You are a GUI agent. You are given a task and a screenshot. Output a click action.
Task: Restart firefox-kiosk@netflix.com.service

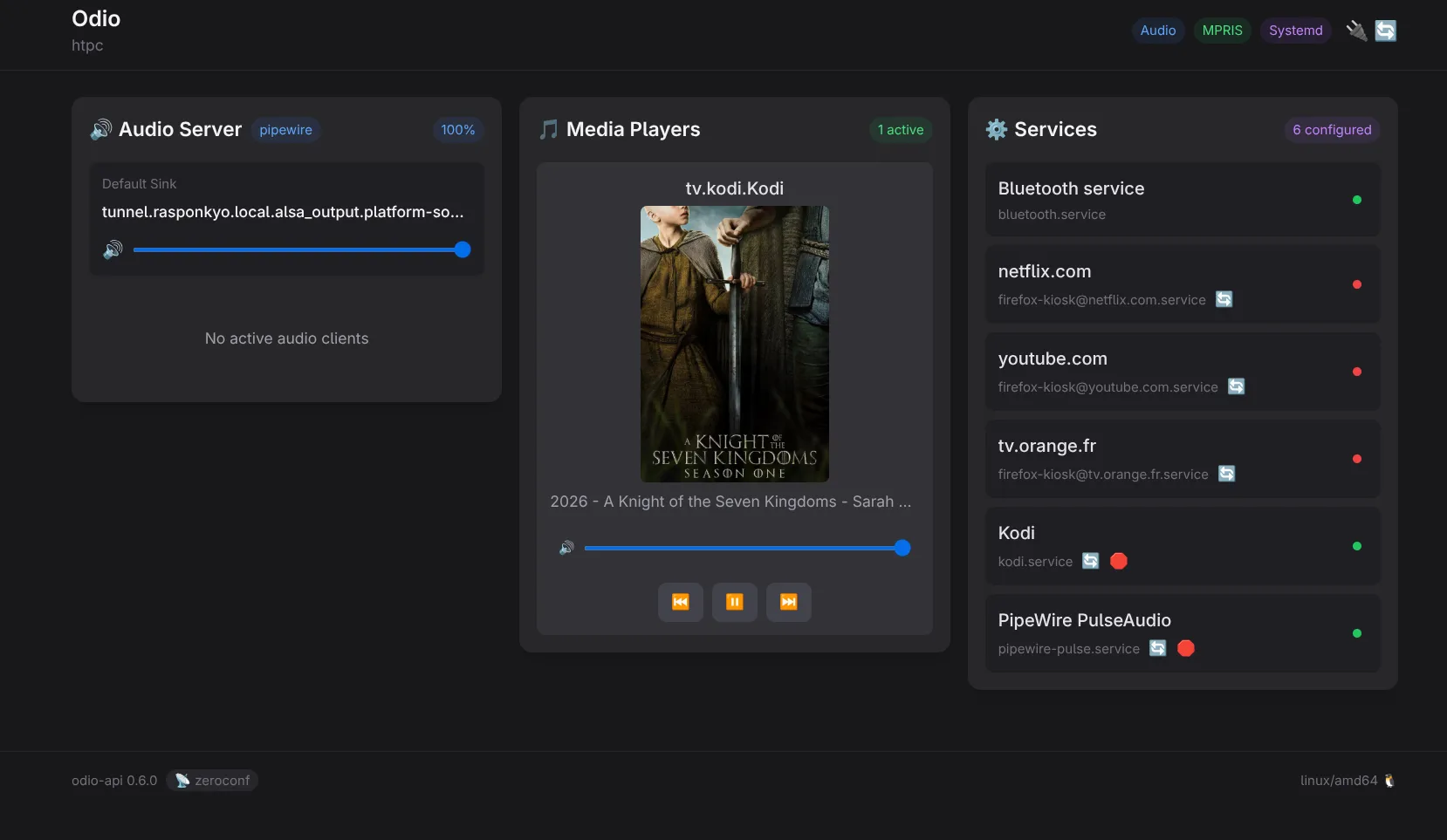point(1223,299)
